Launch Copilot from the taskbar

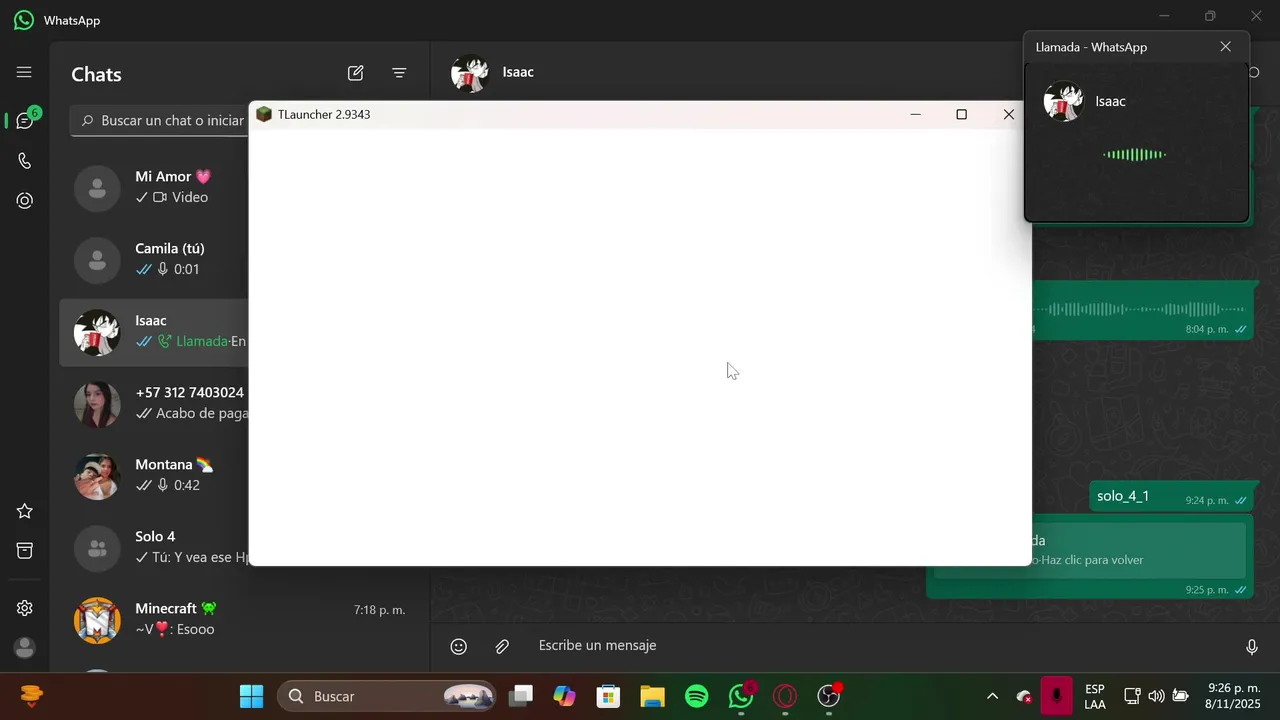coord(565,696)
